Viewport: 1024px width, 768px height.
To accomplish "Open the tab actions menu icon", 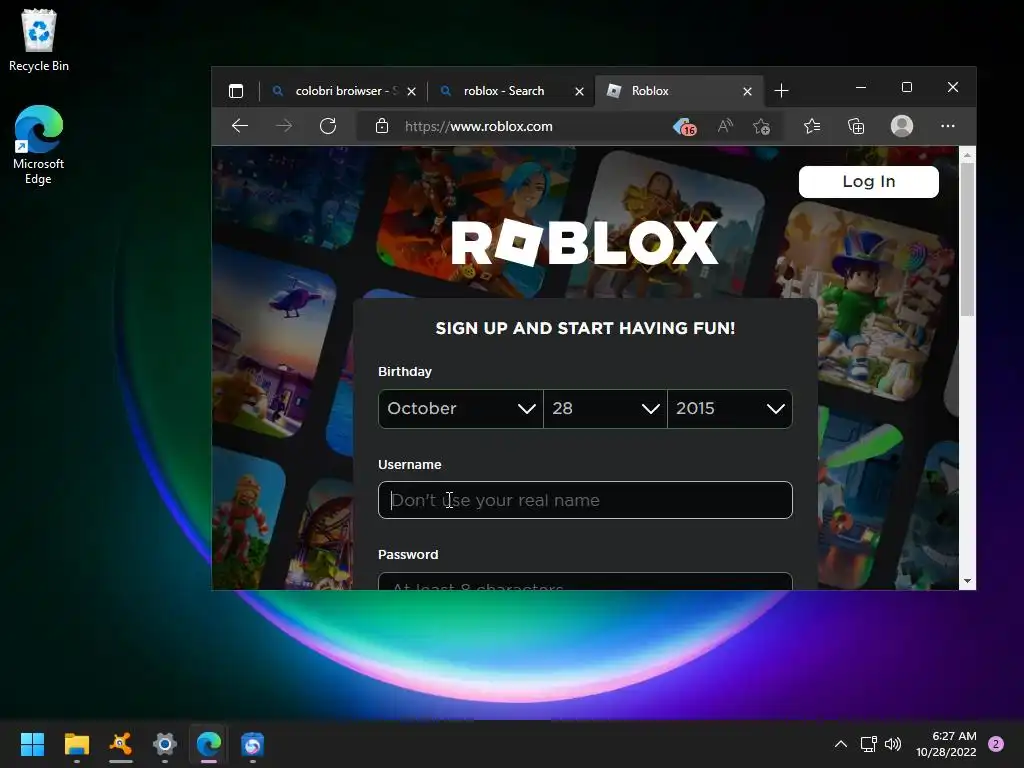I will (236, 91).
